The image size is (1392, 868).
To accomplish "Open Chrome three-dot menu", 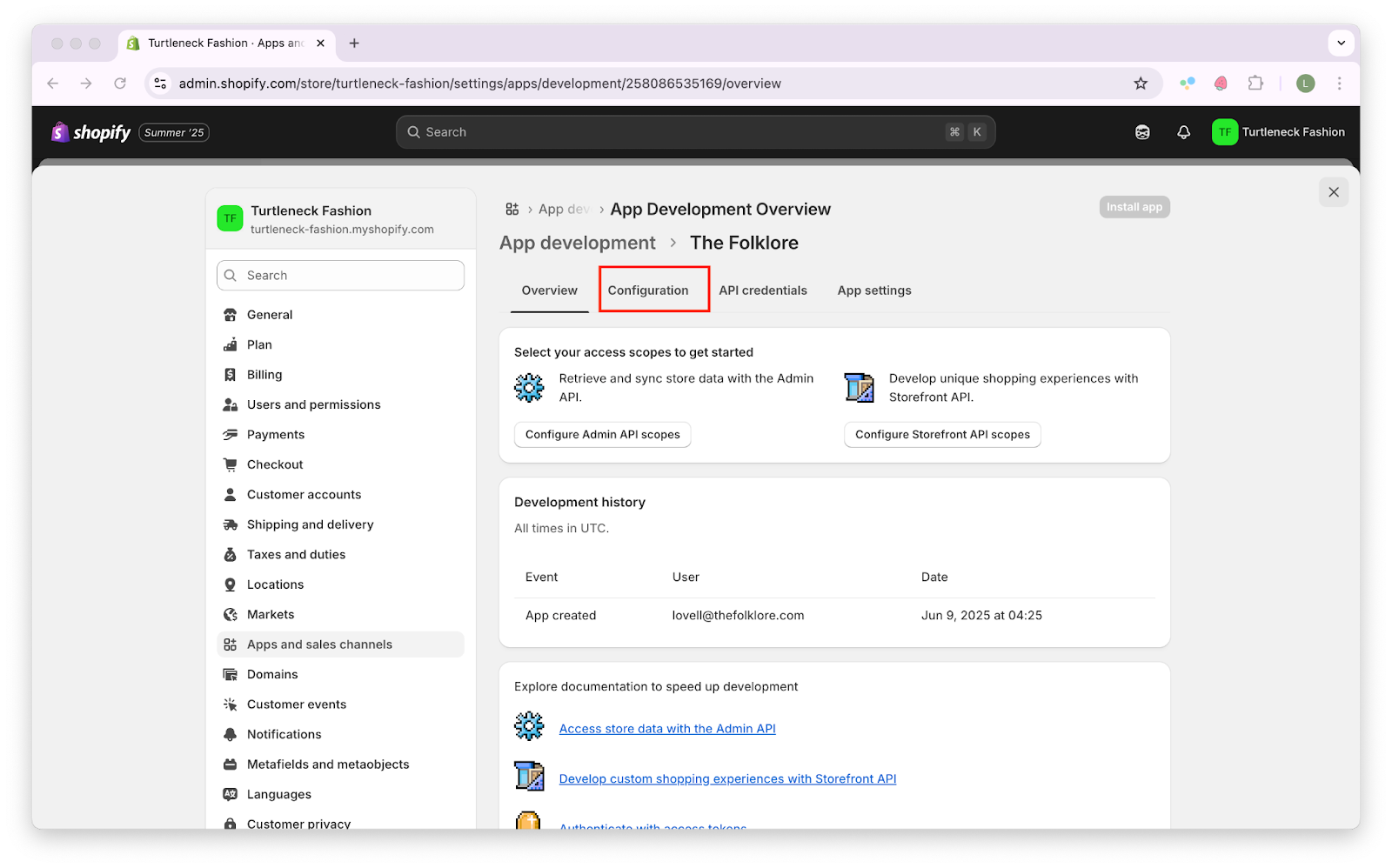I will point(1339,83).
